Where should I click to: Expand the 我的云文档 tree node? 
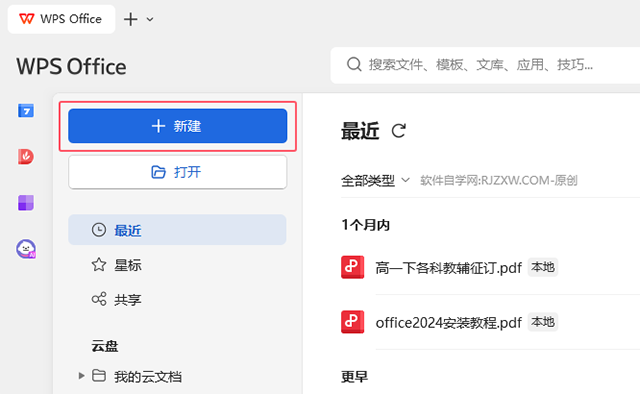click(x=81, y=376)
